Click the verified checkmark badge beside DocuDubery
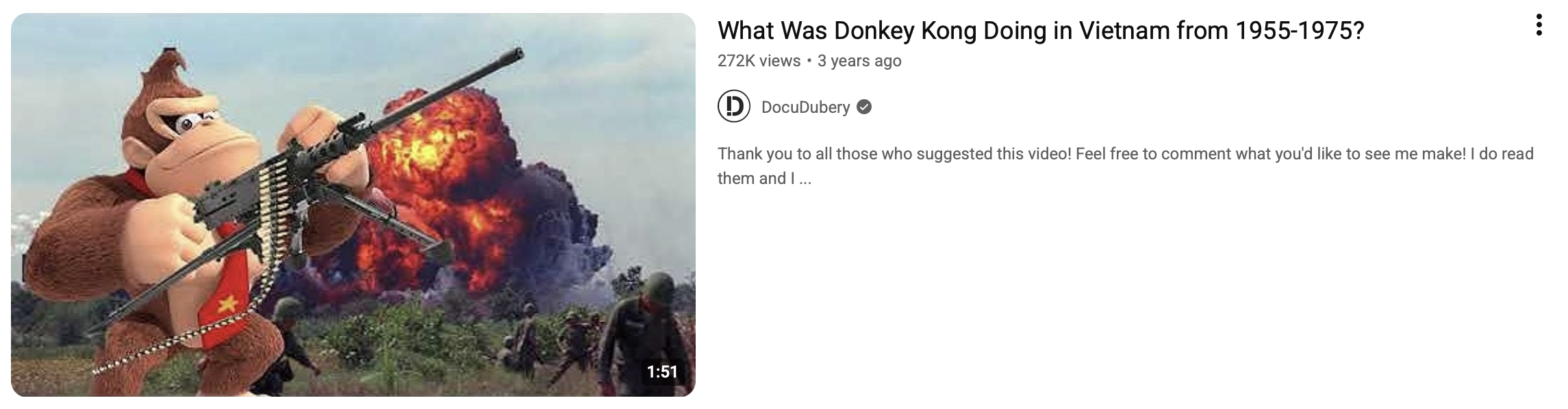 864,107
